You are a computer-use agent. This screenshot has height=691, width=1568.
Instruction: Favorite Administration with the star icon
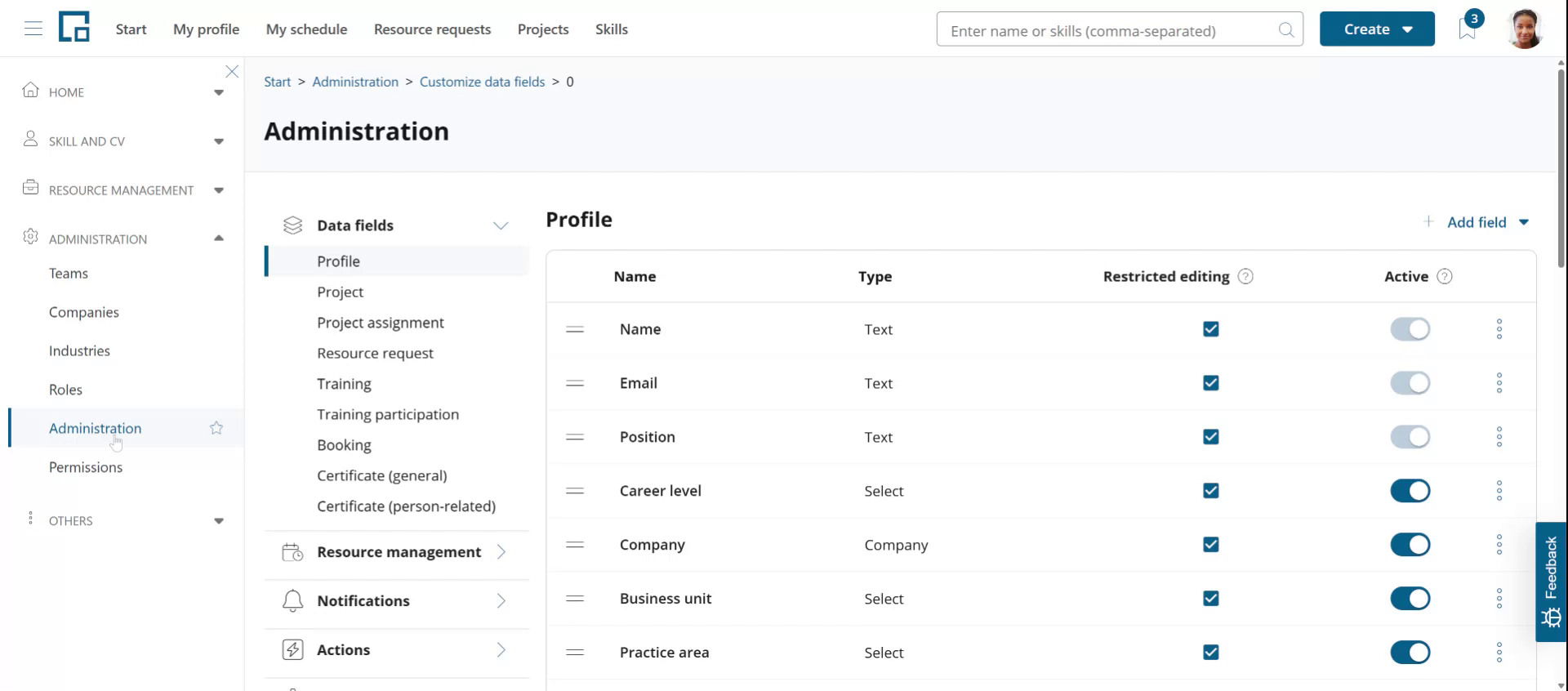[216, 428]
